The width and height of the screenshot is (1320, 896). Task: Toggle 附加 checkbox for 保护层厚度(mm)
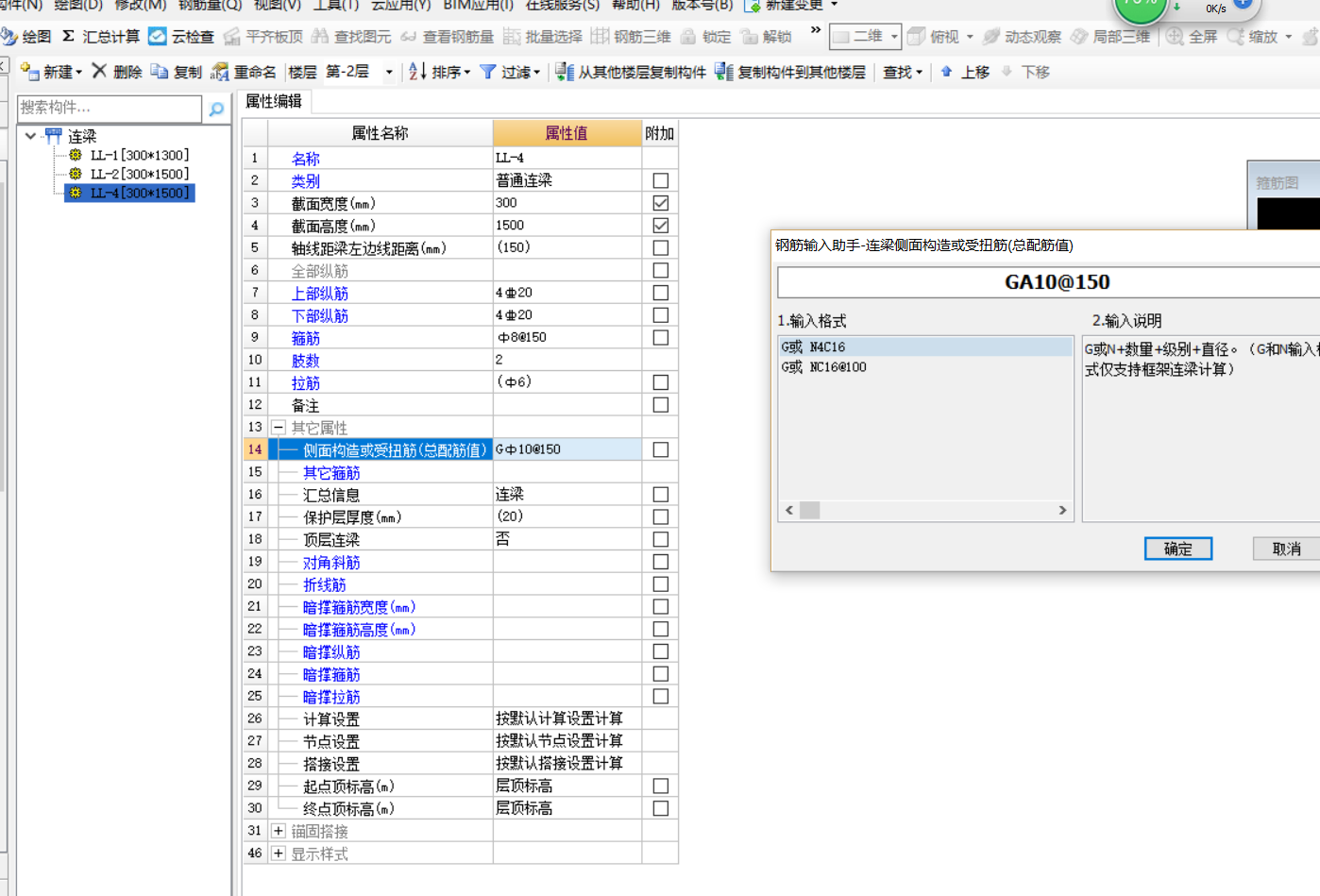coord(661,516)
